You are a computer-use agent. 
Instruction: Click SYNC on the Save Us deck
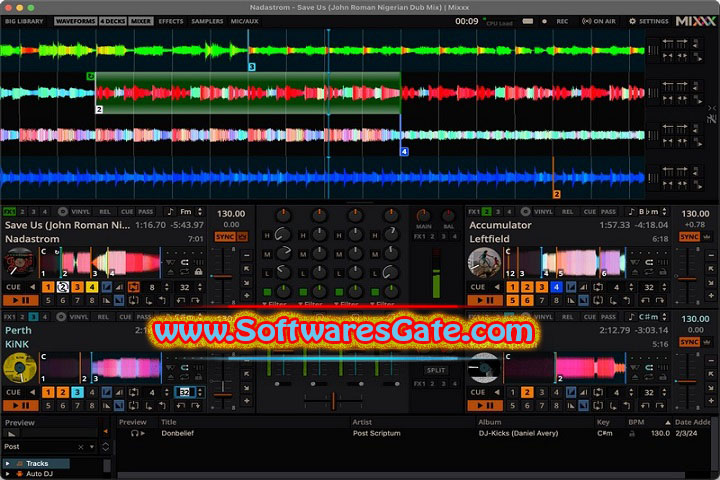225,237
